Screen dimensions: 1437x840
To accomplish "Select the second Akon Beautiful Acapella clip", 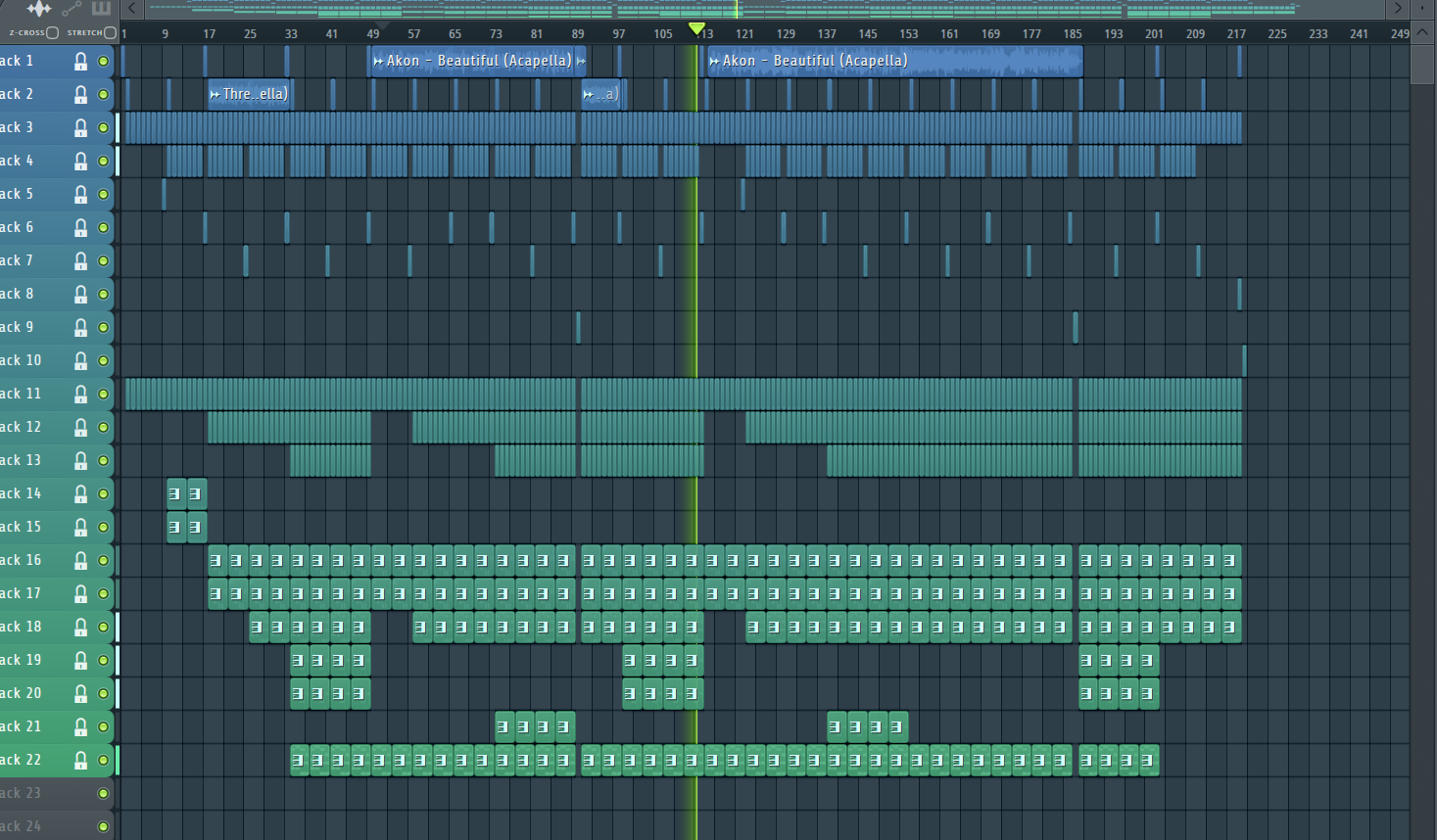I will click(893, 61).
